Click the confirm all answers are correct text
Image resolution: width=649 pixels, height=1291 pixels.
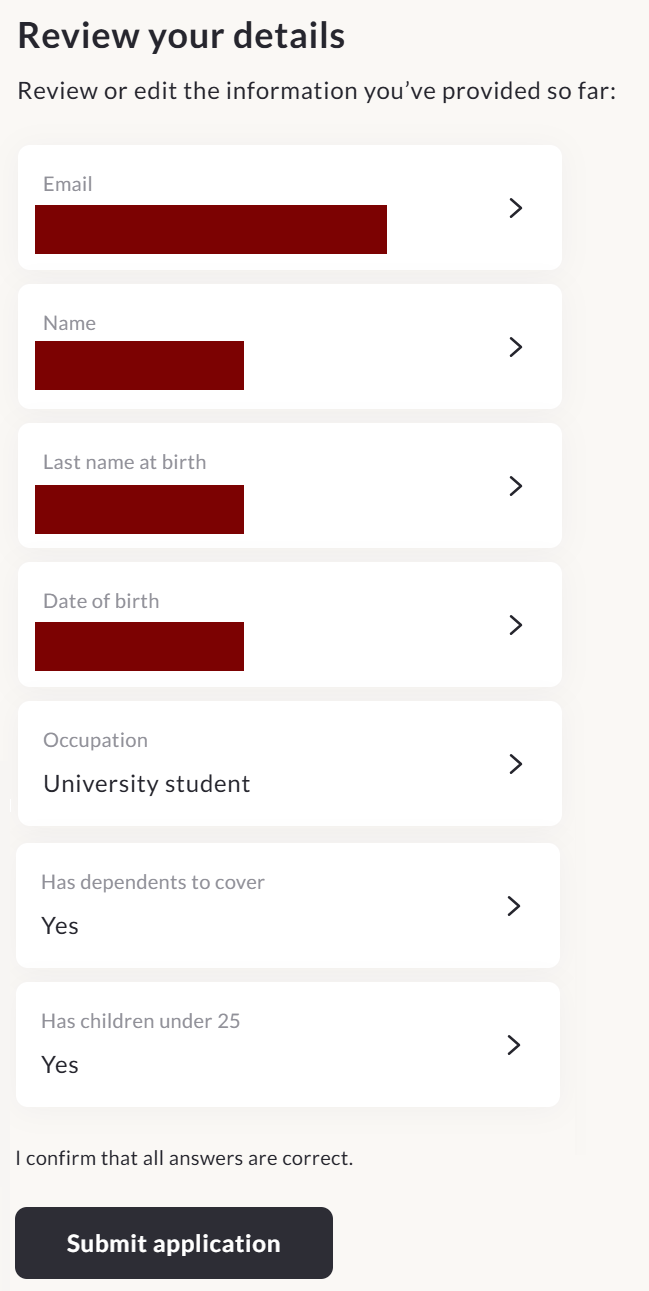pyautogui.click(x=184, y=1159)
